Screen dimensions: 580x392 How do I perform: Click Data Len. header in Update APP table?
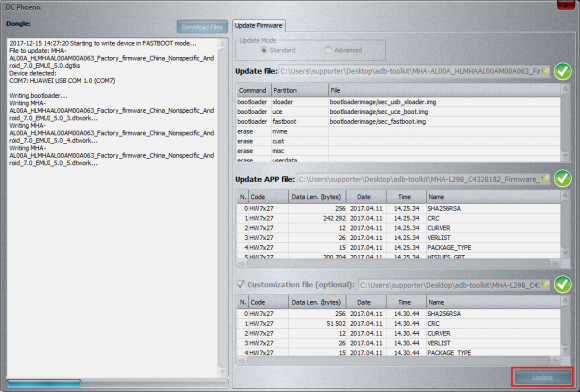(317, 197)
